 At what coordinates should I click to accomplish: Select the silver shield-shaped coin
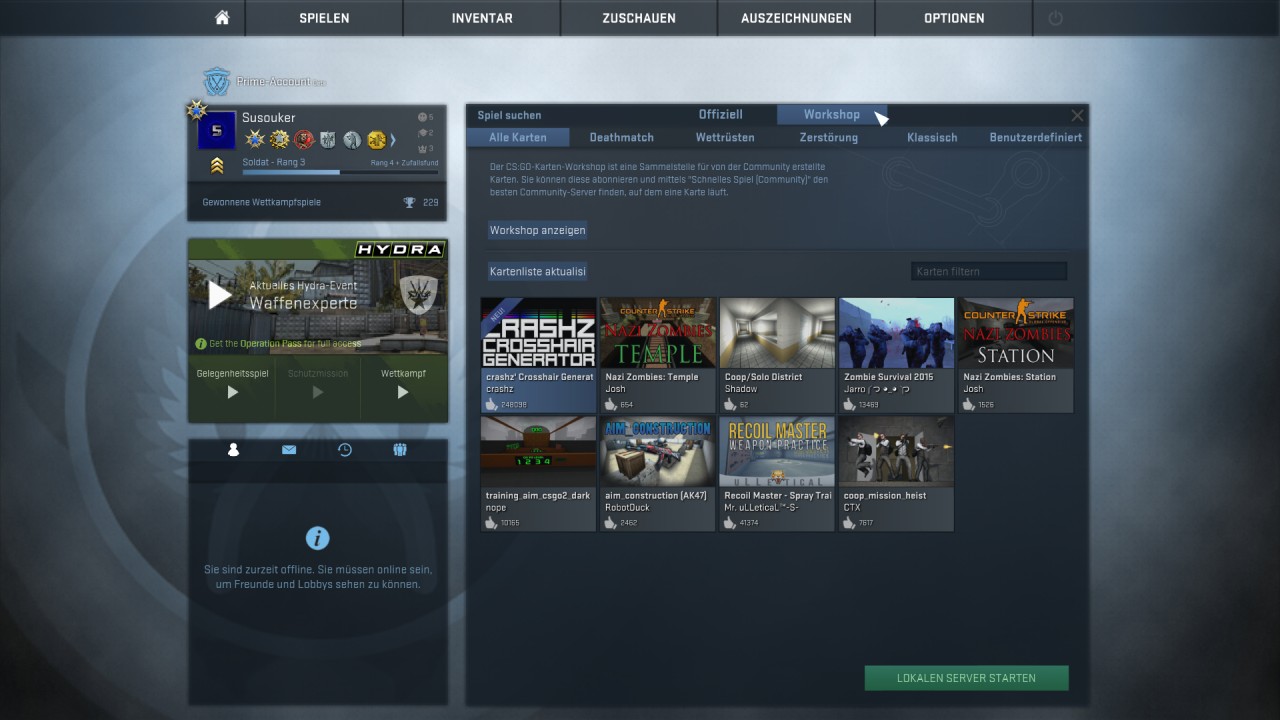(328, 140)
